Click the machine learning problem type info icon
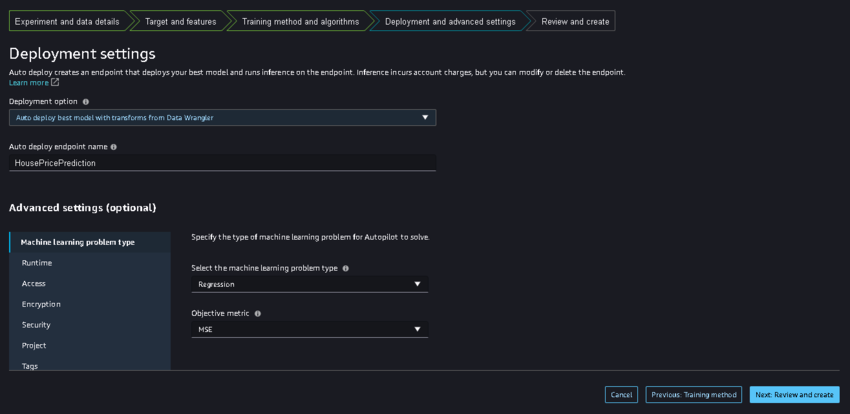 click(346, 268)
